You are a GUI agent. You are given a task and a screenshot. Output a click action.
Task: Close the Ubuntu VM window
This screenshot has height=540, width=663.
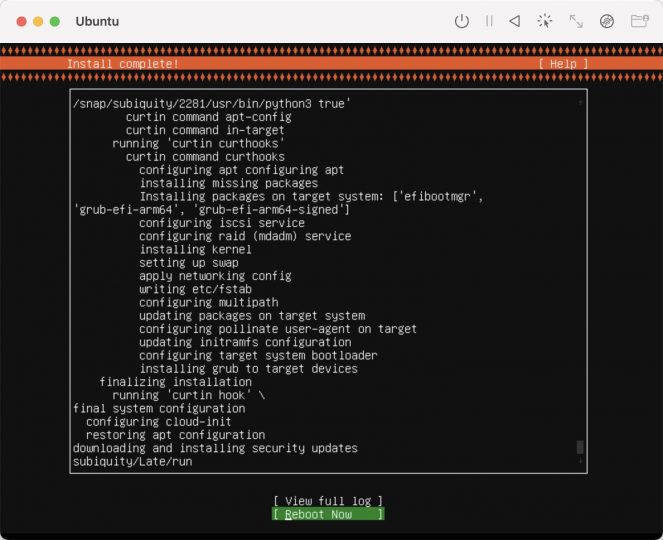coord(22,21)
